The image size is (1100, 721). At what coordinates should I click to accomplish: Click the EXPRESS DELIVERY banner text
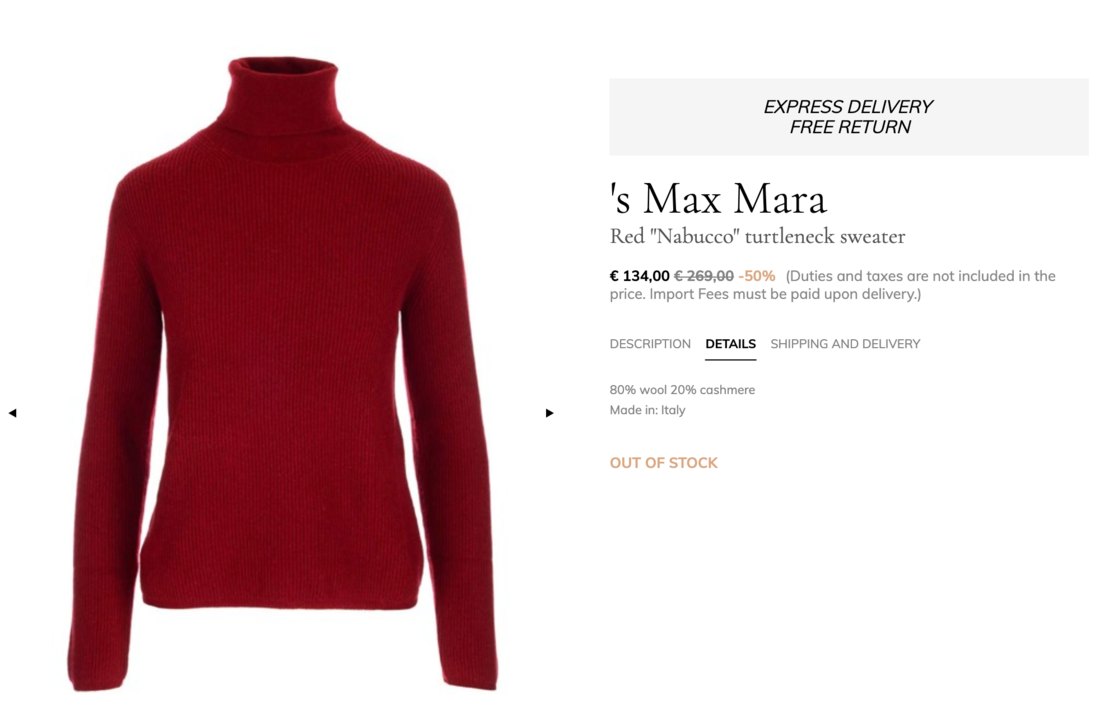tap(848, 107)
